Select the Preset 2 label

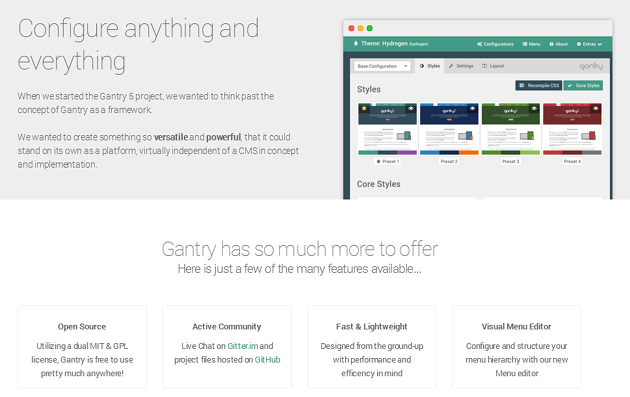coord(449,161)
